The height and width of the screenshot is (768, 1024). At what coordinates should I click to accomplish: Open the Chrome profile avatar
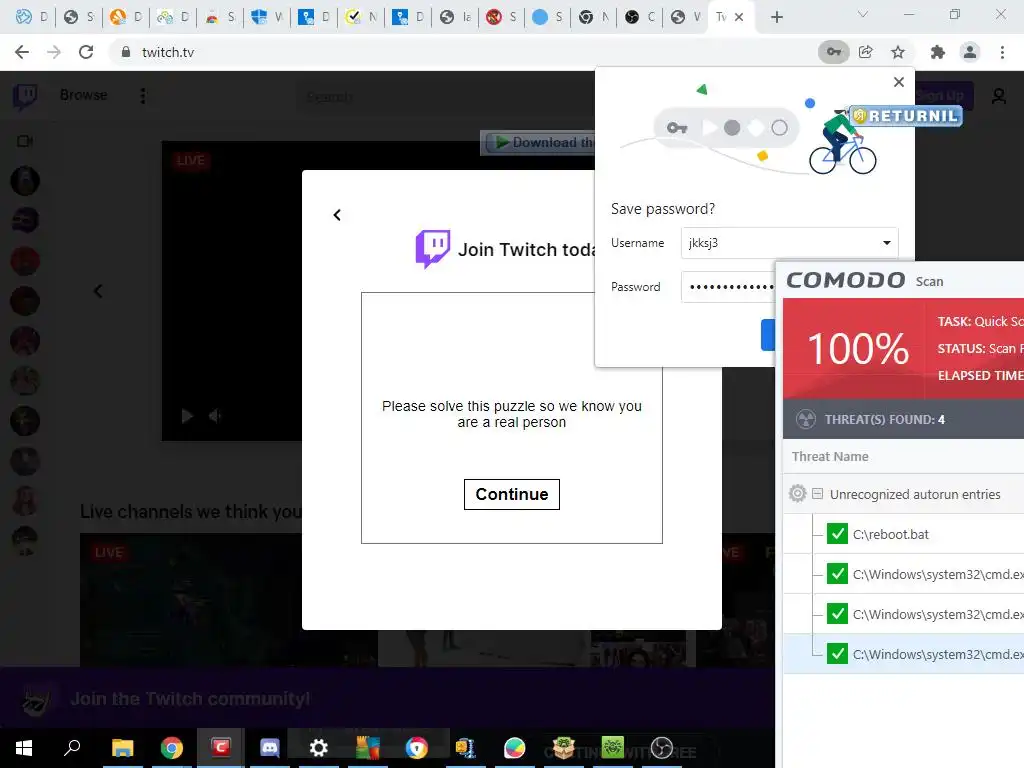[x=970, y=52]
